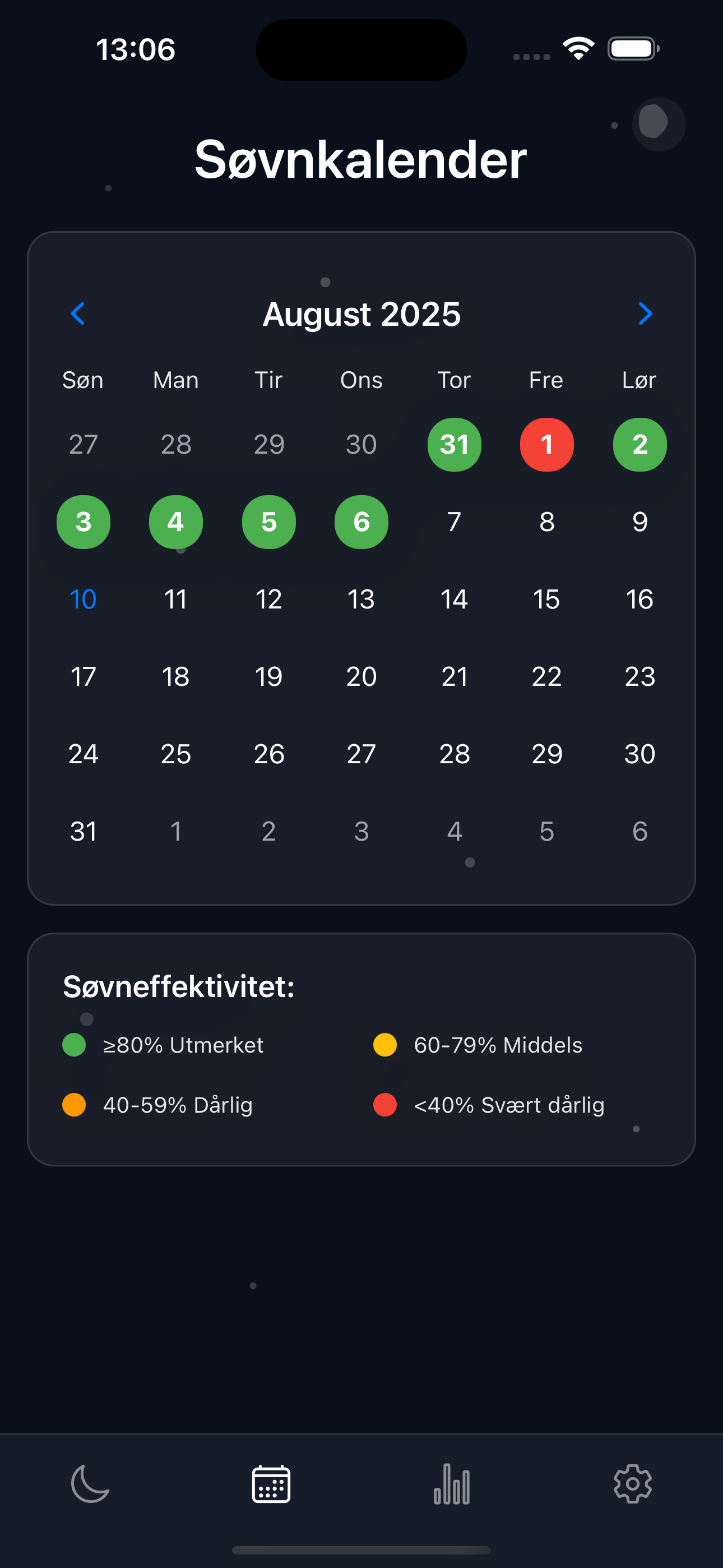Go to next month with right chevron
The height and width of the screenshot is (1568, 723).
click(645, 314)
